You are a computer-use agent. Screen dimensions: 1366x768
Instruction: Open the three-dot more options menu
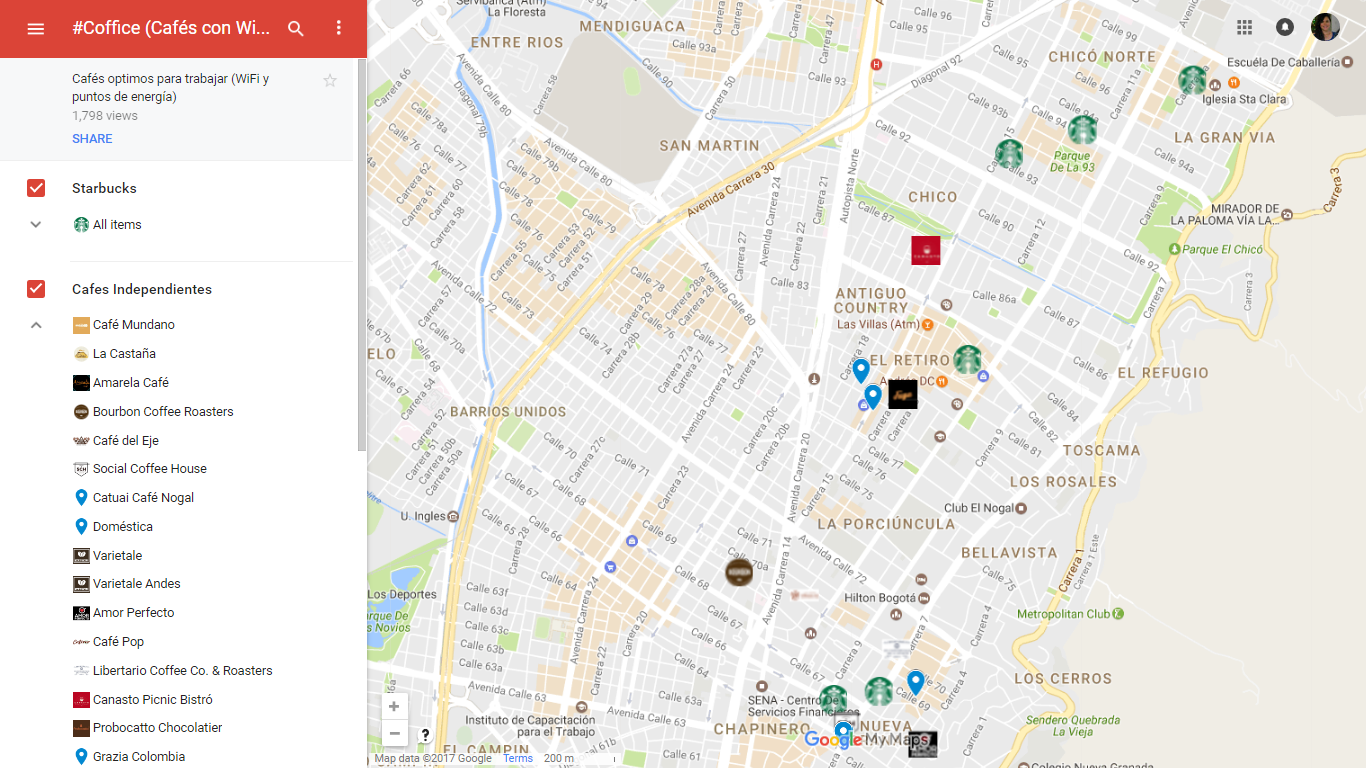click(x=339, y=29)
